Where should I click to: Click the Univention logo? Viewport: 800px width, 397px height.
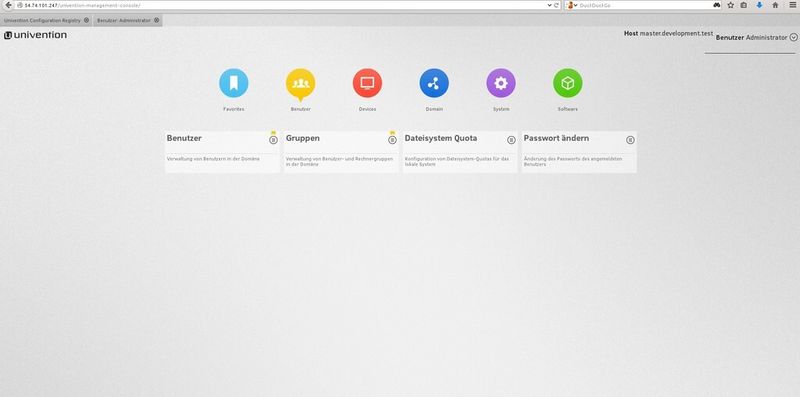35,35
